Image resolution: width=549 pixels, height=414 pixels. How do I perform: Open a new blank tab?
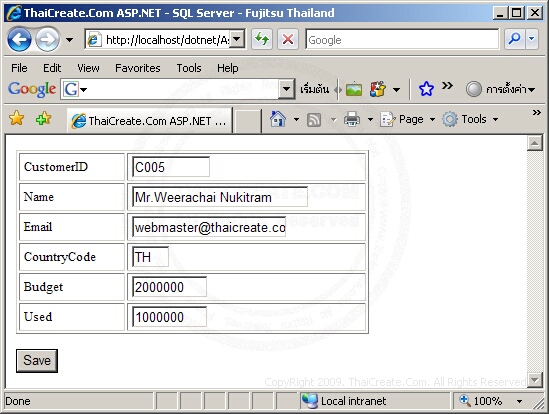coord(247,121)
